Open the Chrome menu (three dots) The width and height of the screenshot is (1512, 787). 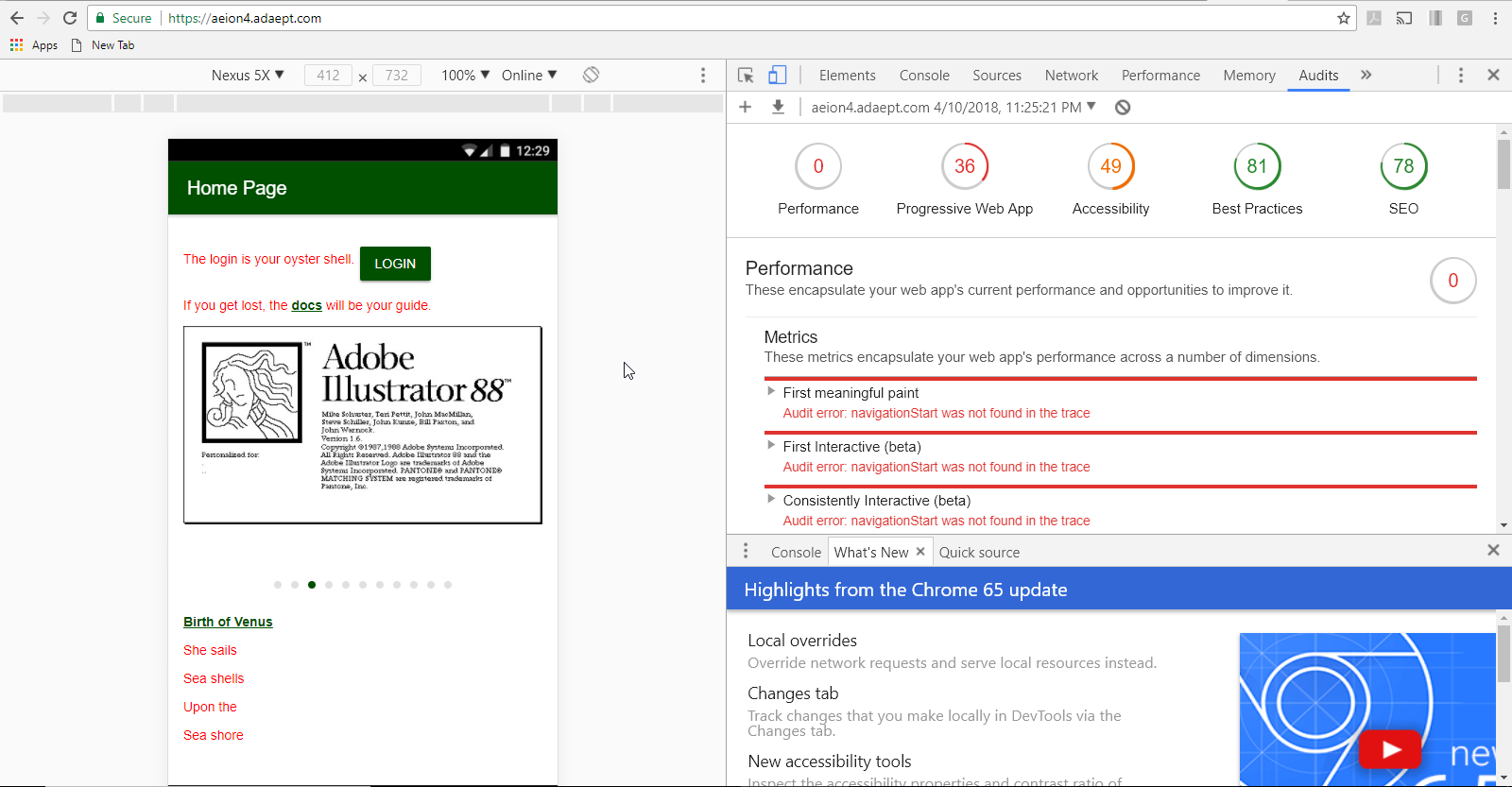pos(1495,18)
